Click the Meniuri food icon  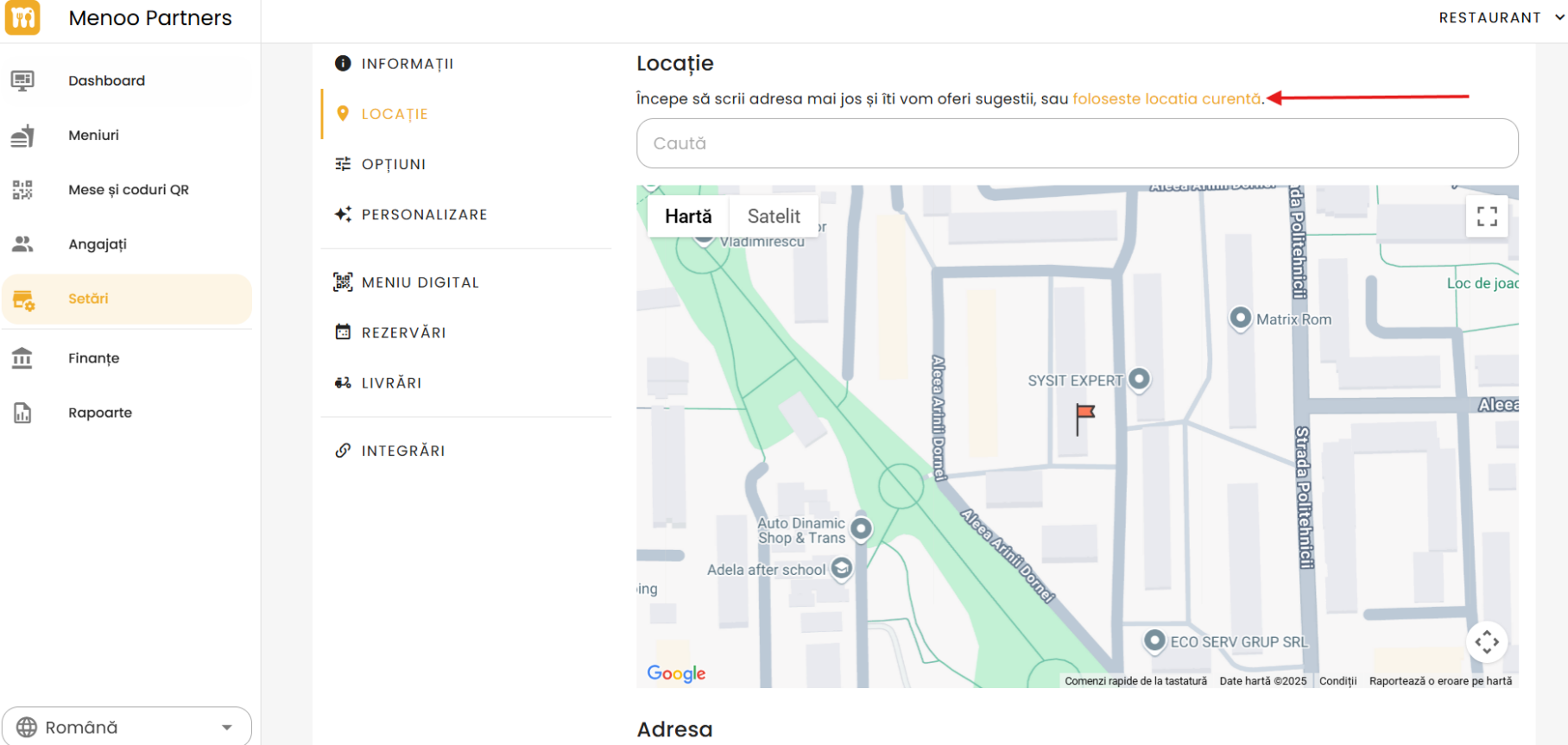pyautogui.click(x=22, y=136)
